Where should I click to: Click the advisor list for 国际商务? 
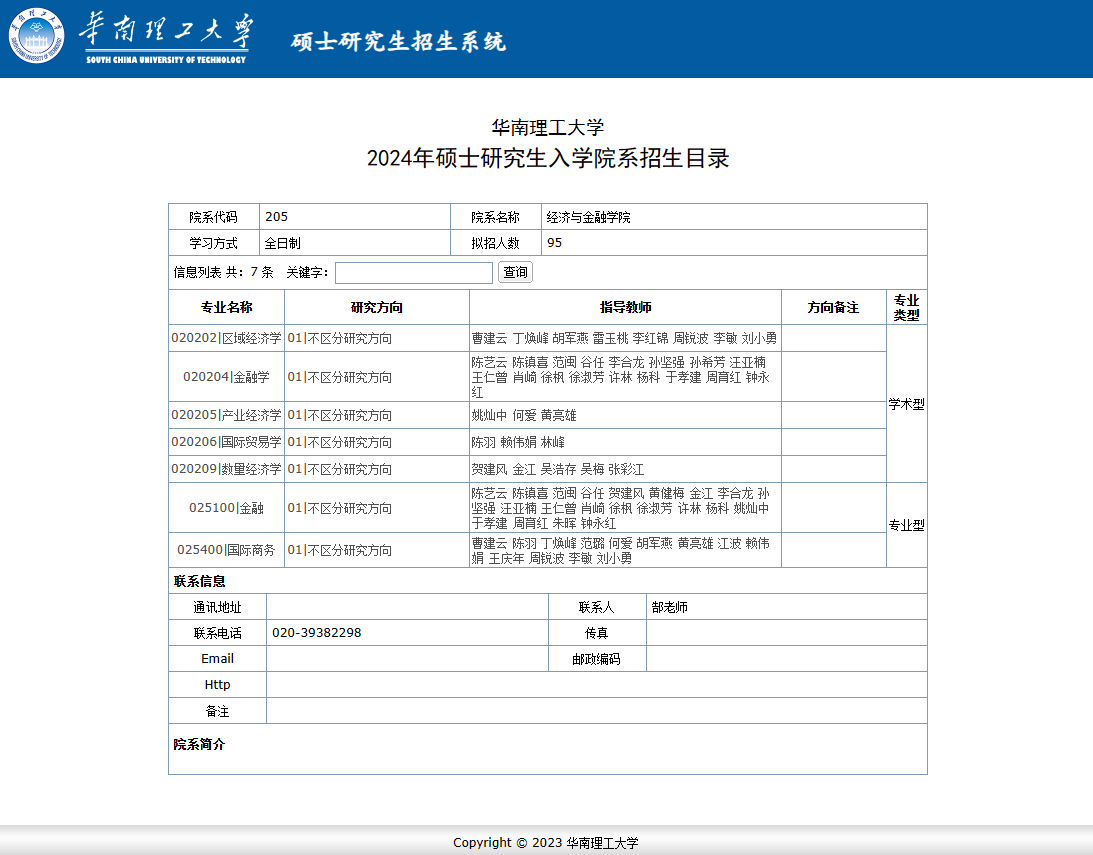tap(620, 550)
